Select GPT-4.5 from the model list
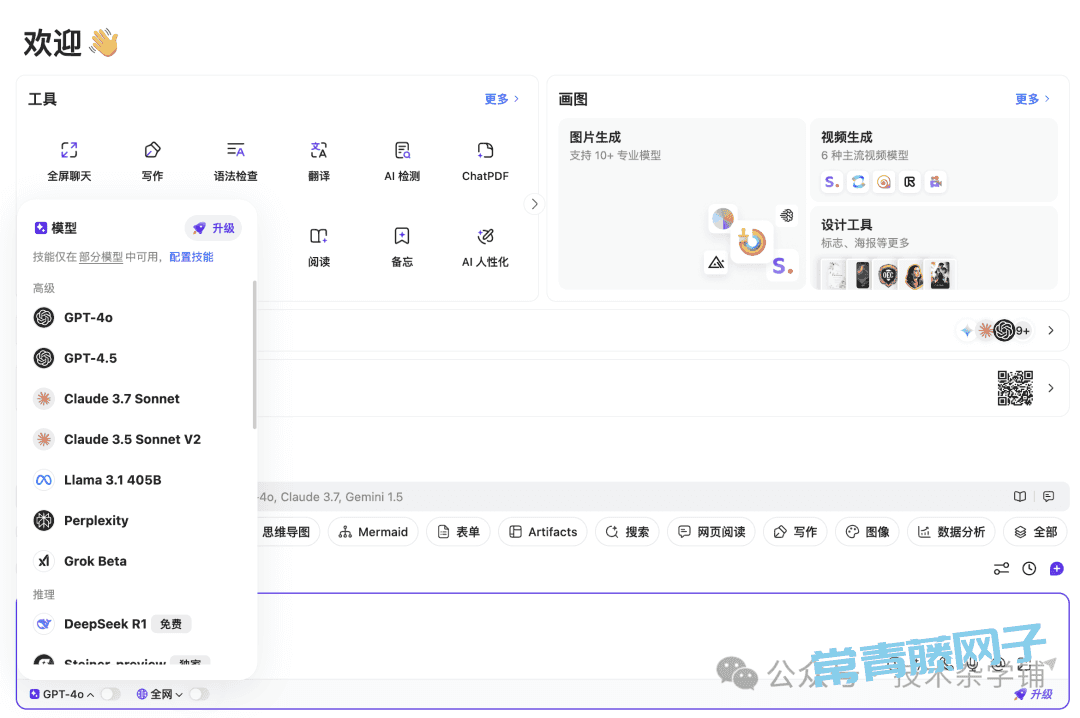This screenshot has height=718, width=1080. (138, 358)
